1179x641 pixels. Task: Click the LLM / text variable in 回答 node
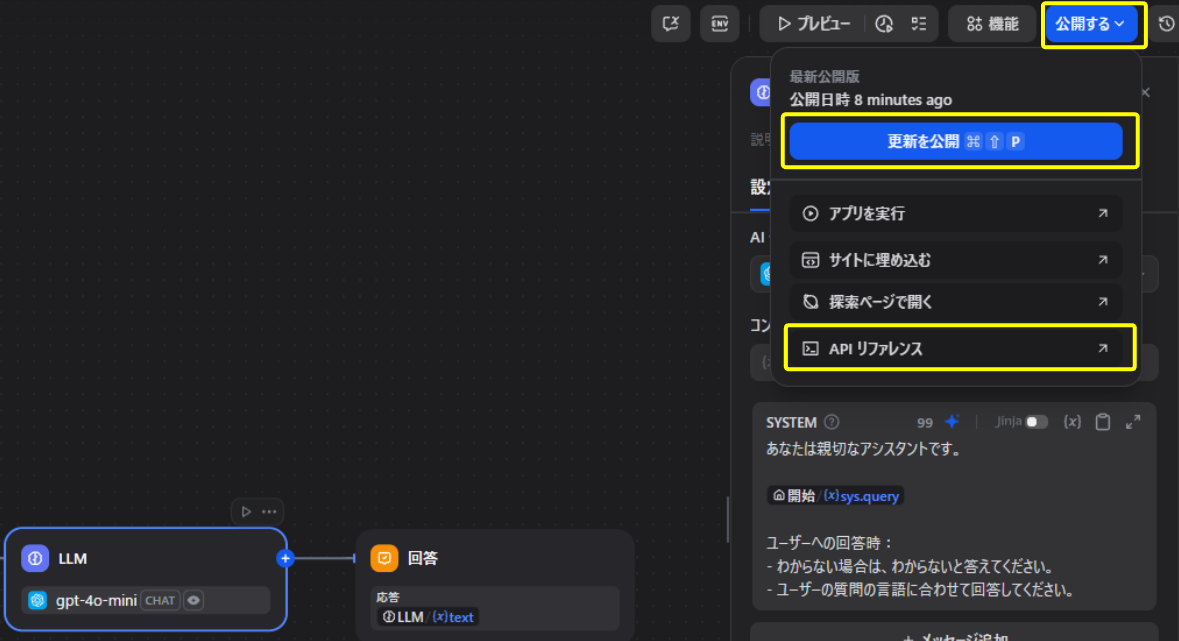pyautogui.click(x=428, y=617)
